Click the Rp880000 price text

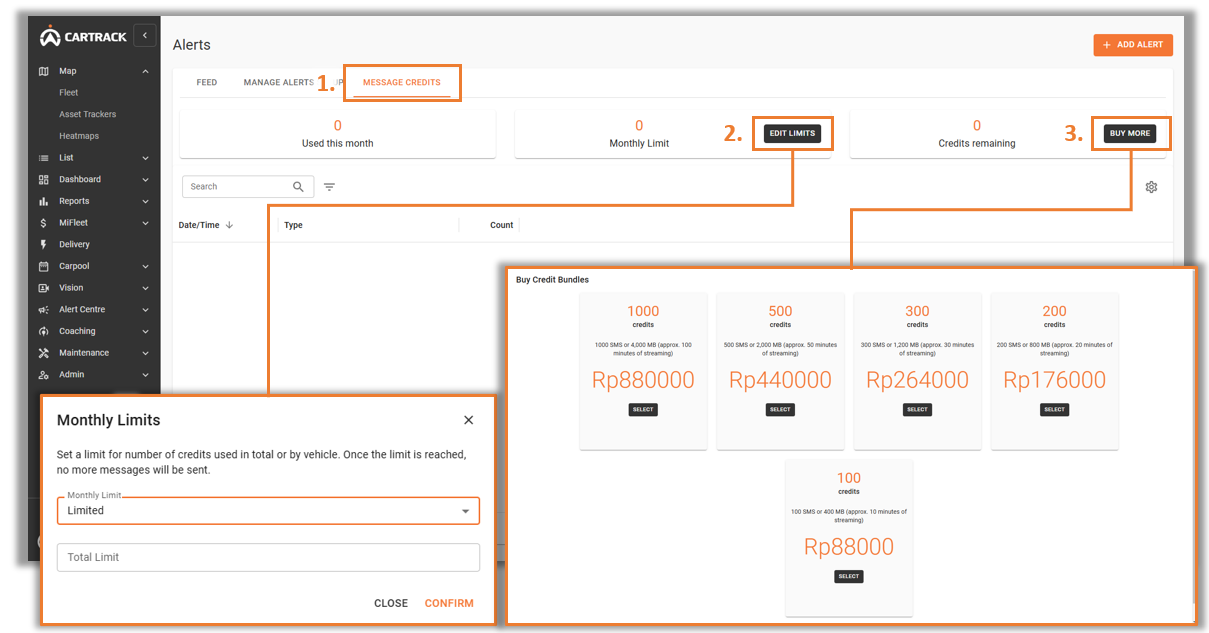[643, 380]
